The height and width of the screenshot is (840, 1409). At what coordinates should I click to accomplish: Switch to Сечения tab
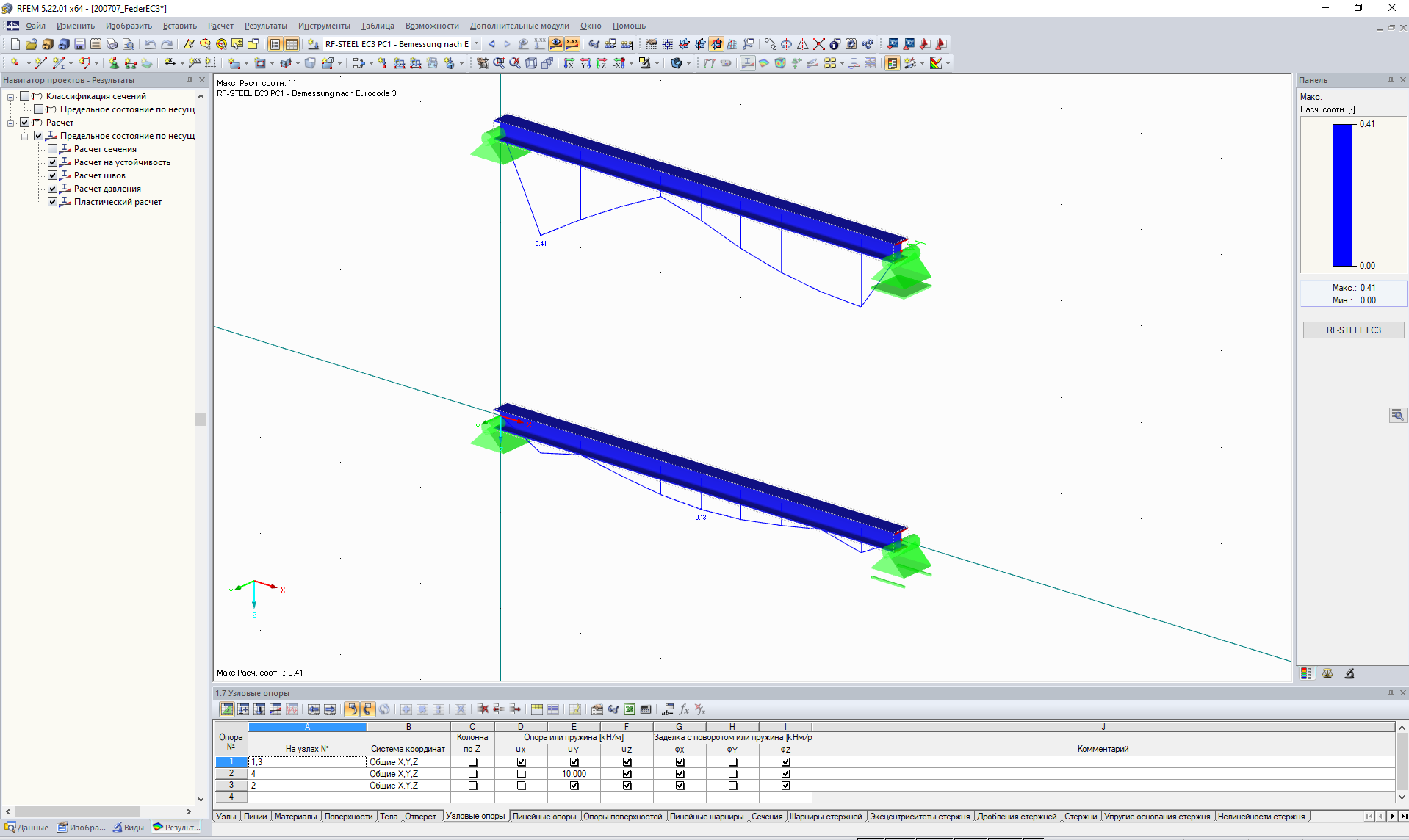point(767,817)
